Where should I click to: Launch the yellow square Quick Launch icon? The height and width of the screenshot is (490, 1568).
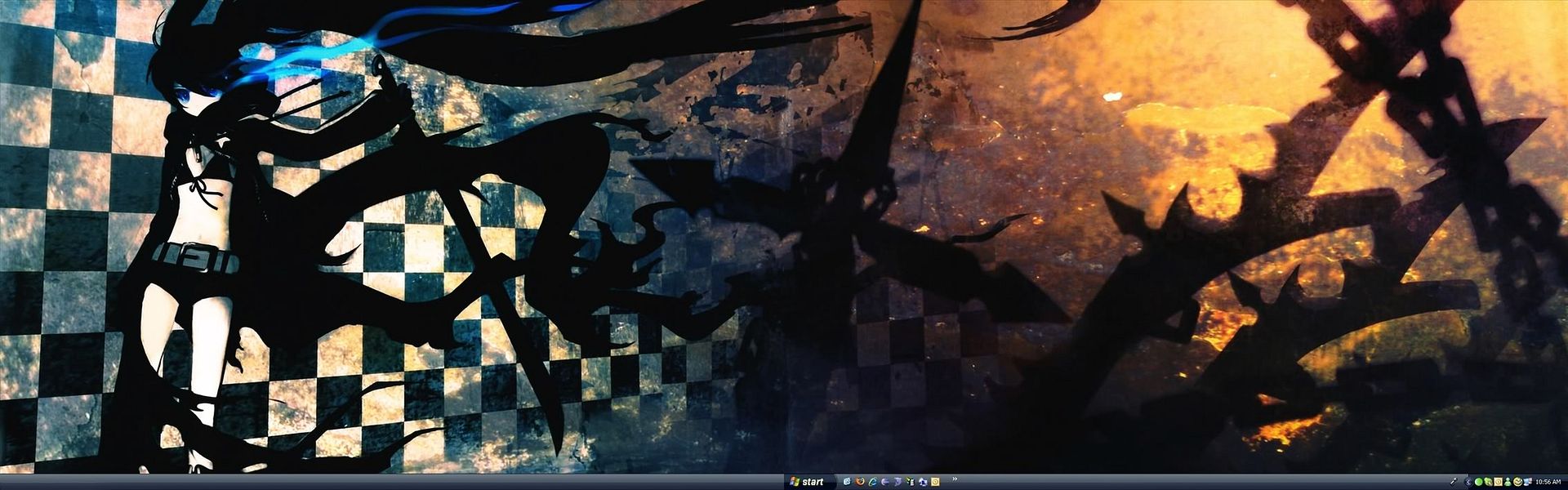coord(935,482)
